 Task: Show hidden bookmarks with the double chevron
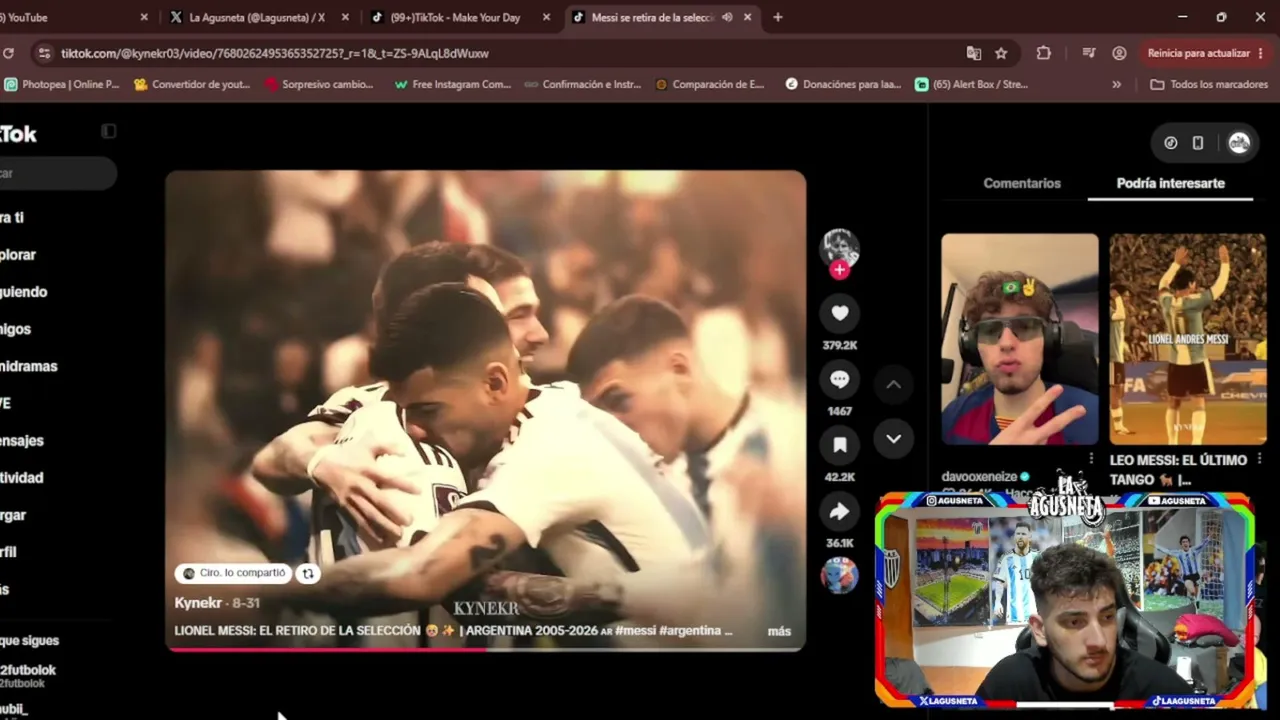point(1116,84)
